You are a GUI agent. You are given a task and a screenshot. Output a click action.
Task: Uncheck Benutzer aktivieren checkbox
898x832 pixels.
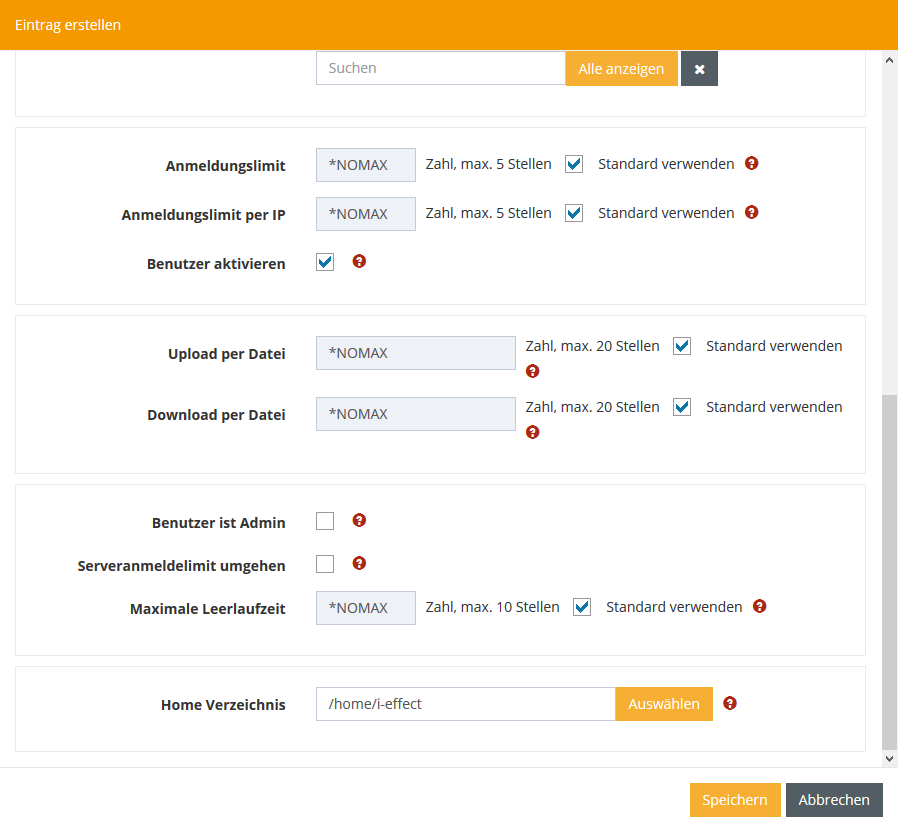point(325,263)
